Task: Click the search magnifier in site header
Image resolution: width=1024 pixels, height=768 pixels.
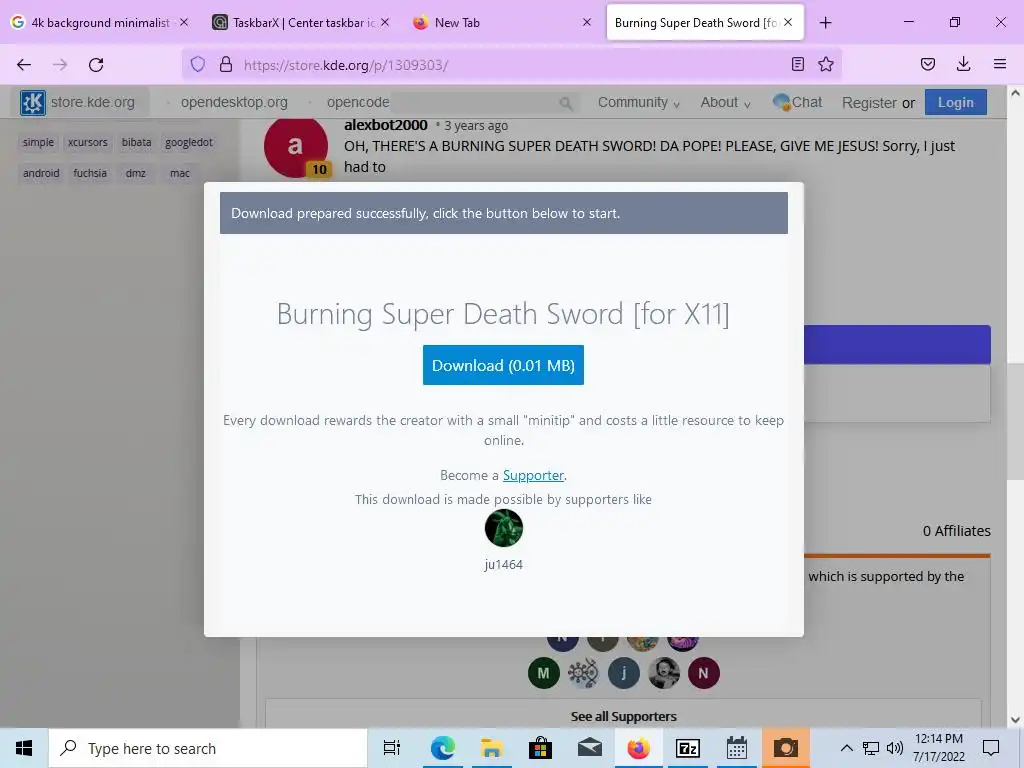Action: 566,103
